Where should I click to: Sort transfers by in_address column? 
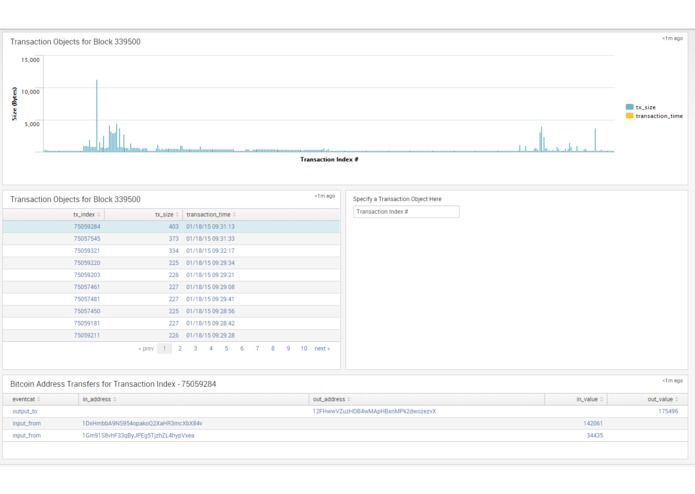click(99, 399)
